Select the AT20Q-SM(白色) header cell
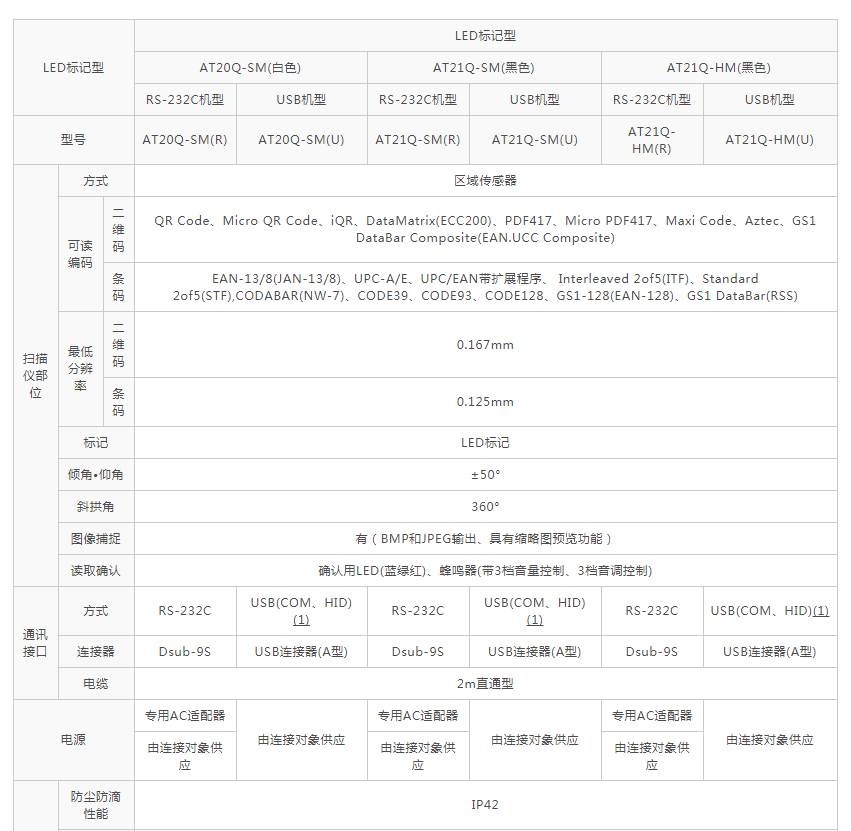The image size is (851, 831). 250,68
